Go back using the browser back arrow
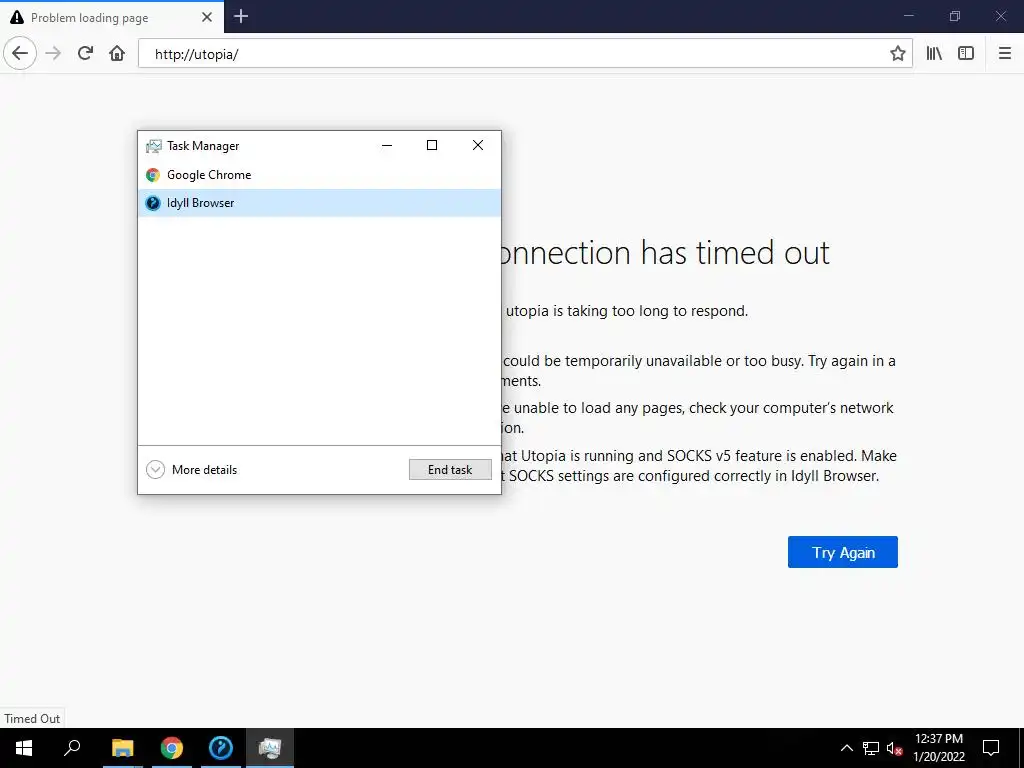Screen dimensions: 1024x768 pyautogui.click(x=20, y=53)
